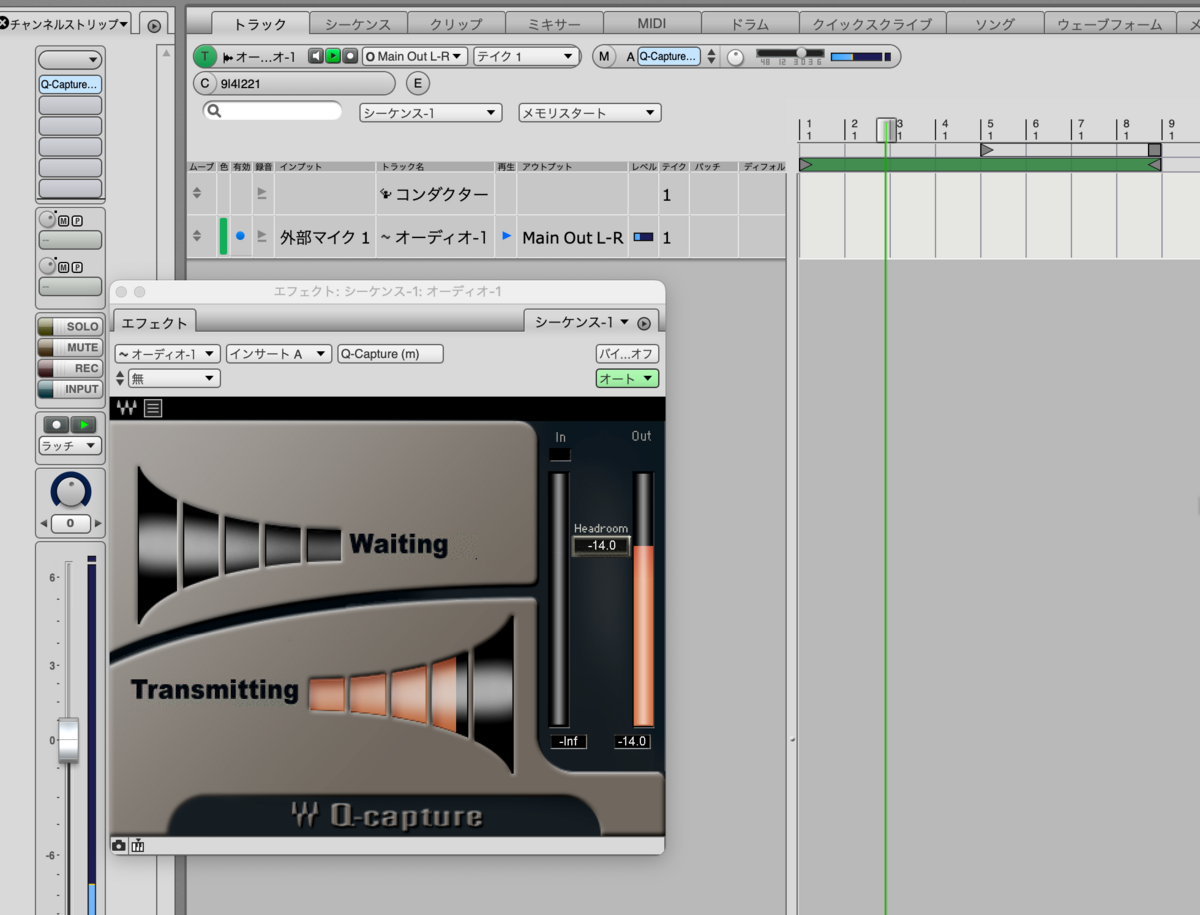
Task: Click the C button beside the 9|4|221 field
Action: (x=205, y=83)
